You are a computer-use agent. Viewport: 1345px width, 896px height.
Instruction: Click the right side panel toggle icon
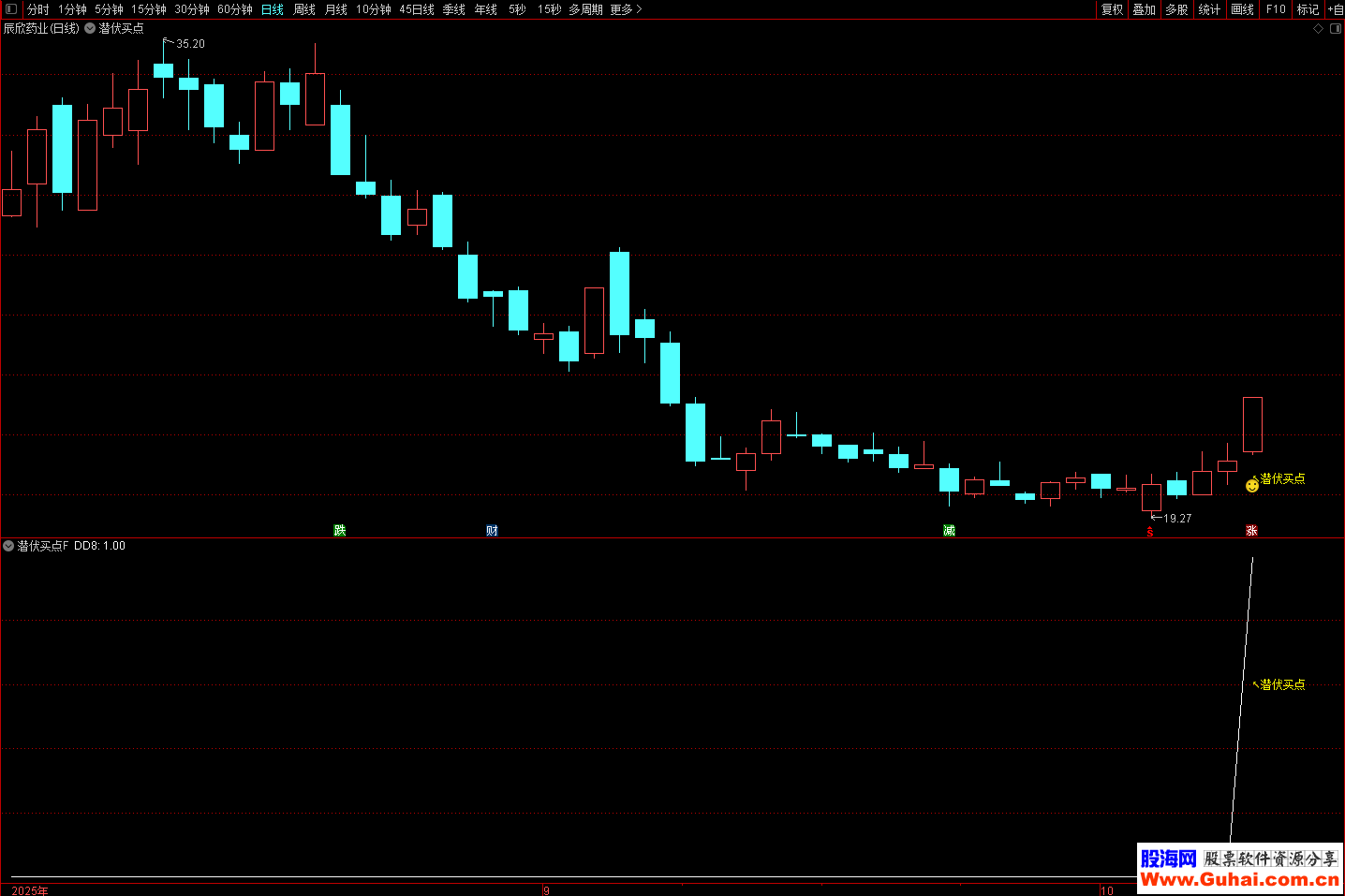(1336, 29)
